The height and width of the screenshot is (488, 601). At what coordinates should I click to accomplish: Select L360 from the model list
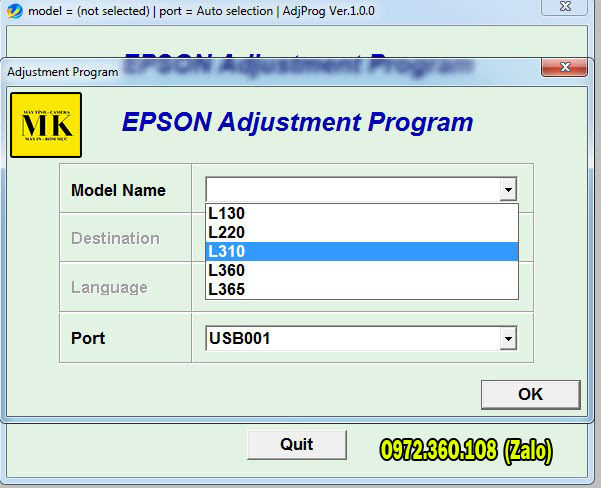362,270
